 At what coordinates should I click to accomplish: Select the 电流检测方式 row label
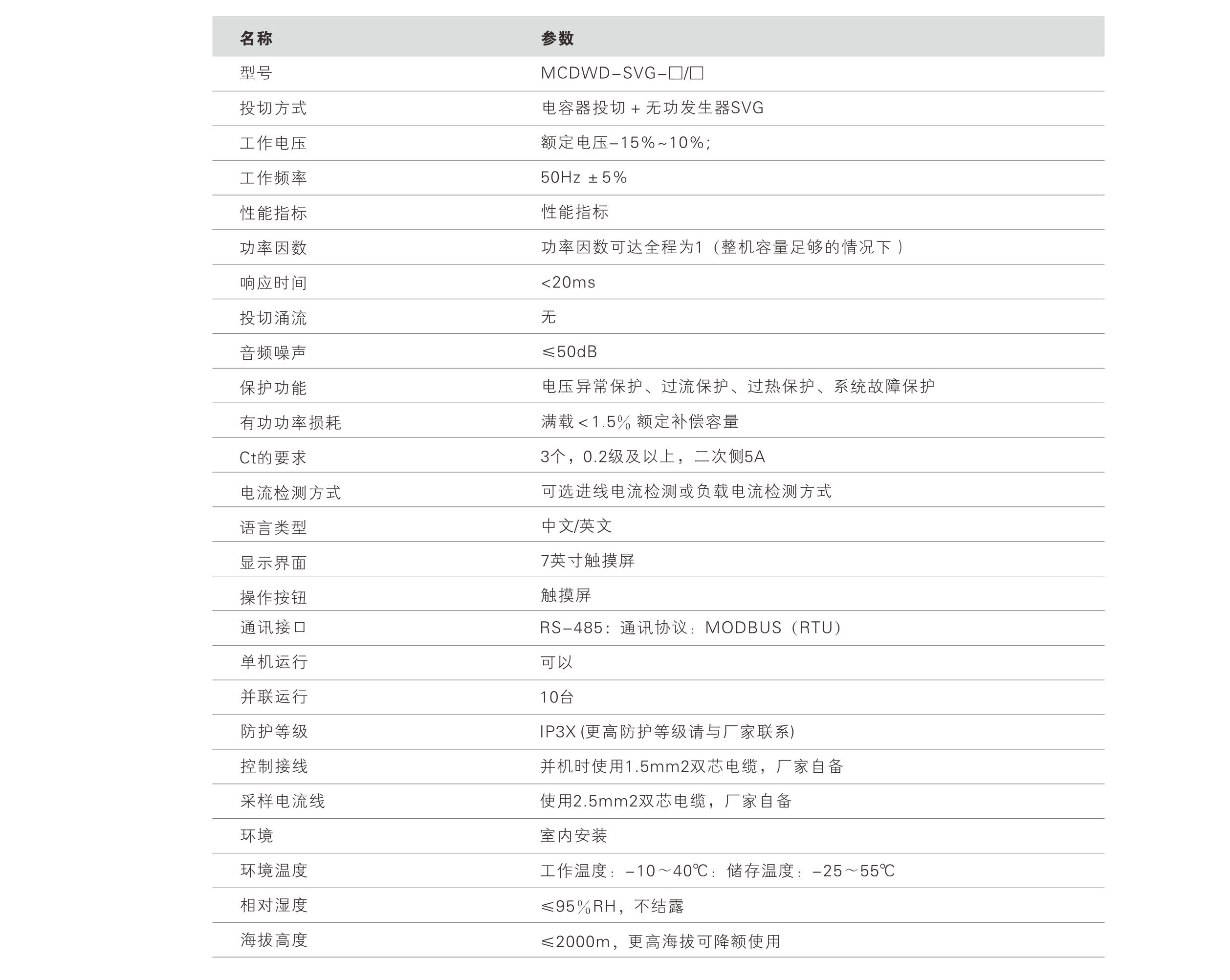[x=290, y=492]
